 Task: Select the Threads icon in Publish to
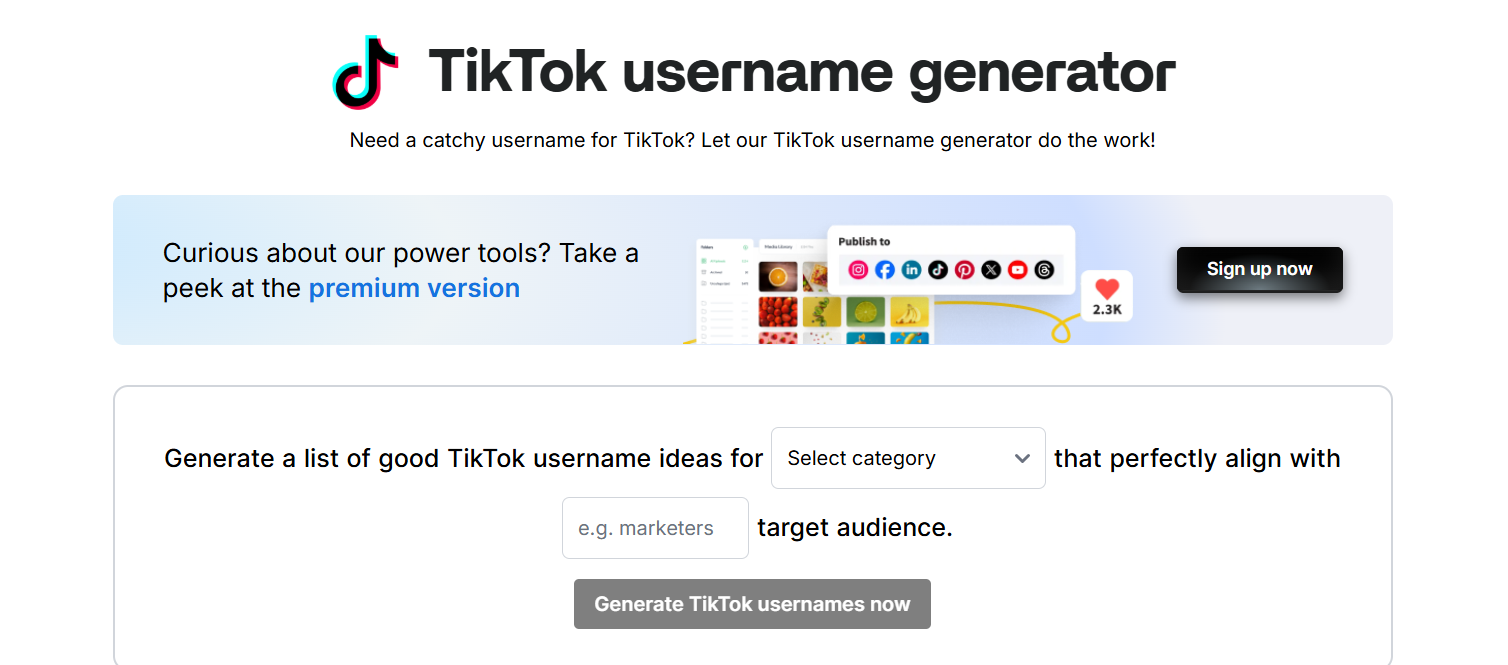(1045, 270)
